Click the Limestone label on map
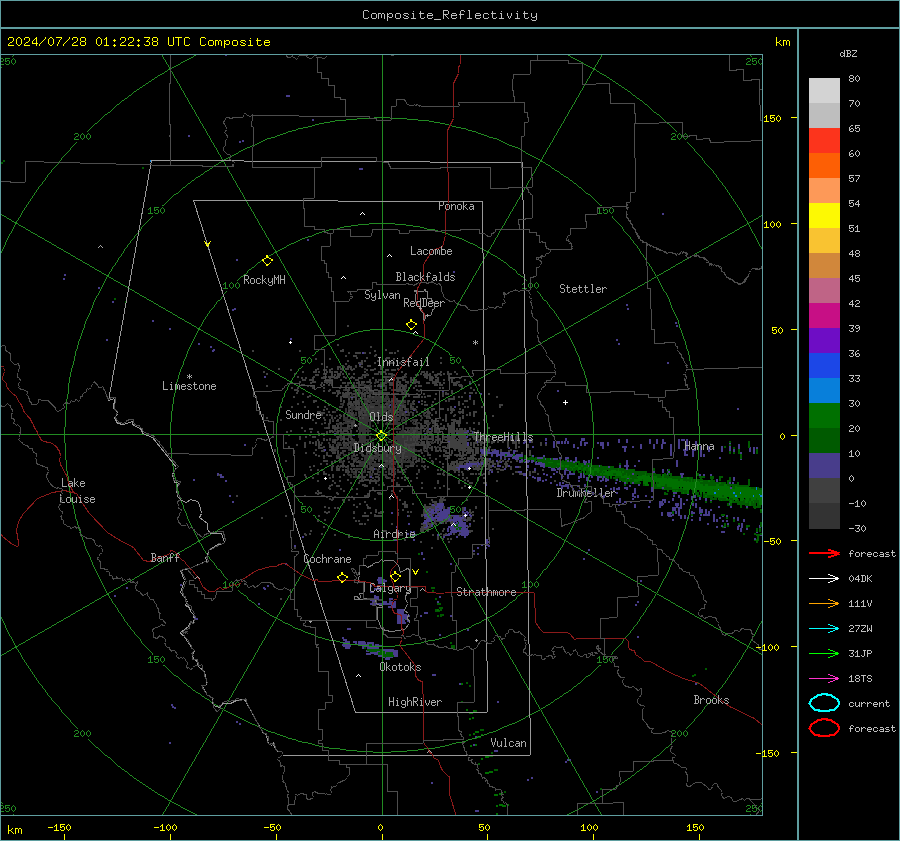Image resolution: width=900 pixels, height=841 pixels. click(x=189, y=386)
